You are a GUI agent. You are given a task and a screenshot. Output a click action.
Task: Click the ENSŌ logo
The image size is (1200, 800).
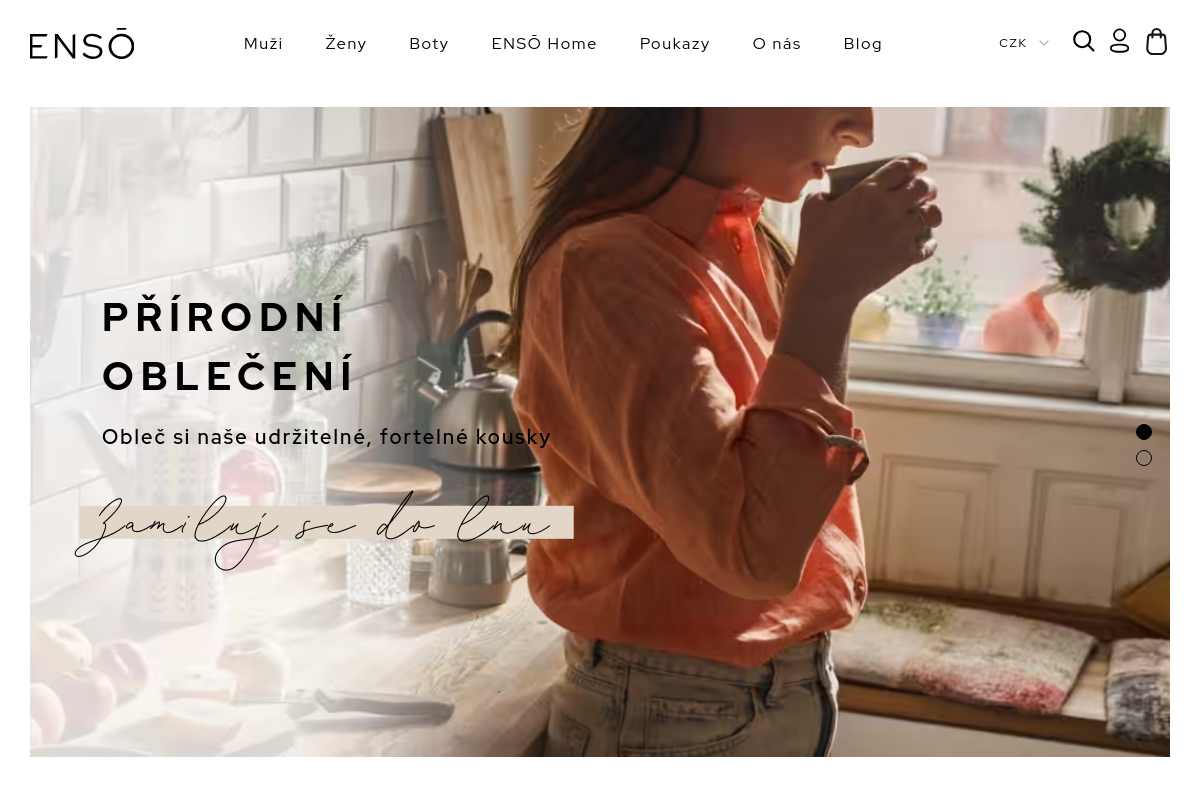click(82, 44)
